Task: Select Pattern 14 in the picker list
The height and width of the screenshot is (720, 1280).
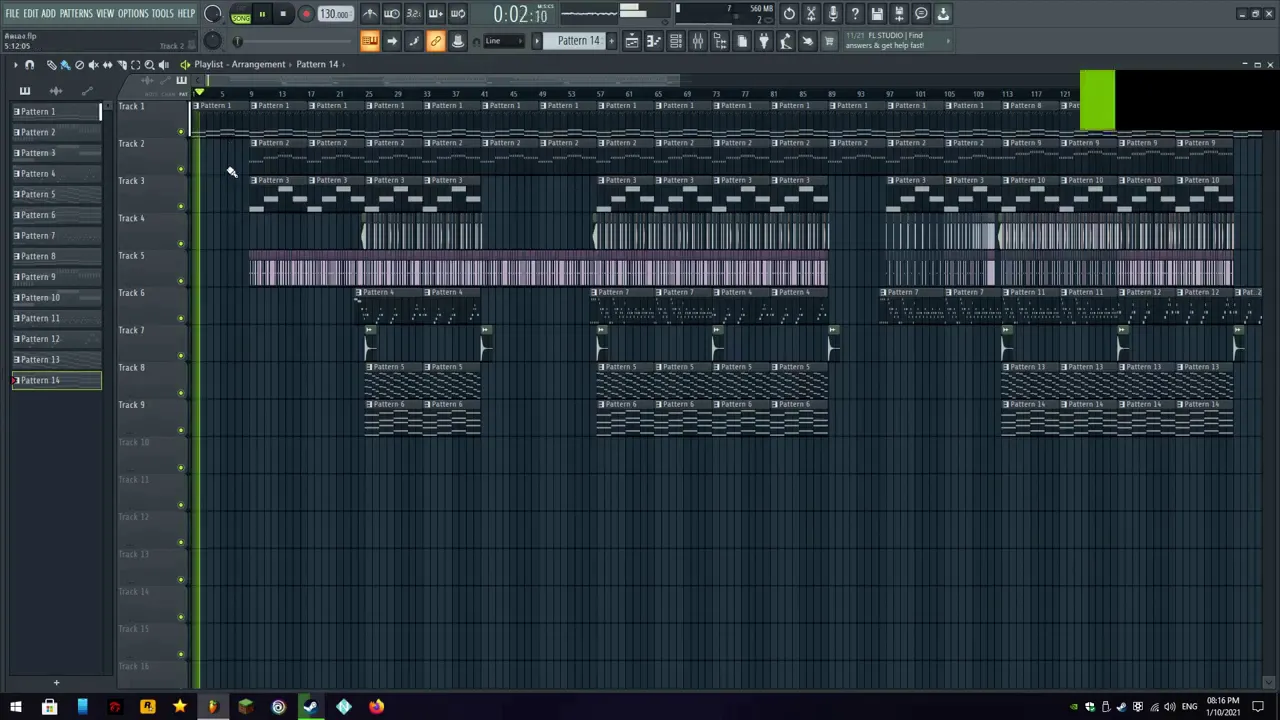Action: coord(56,381)
